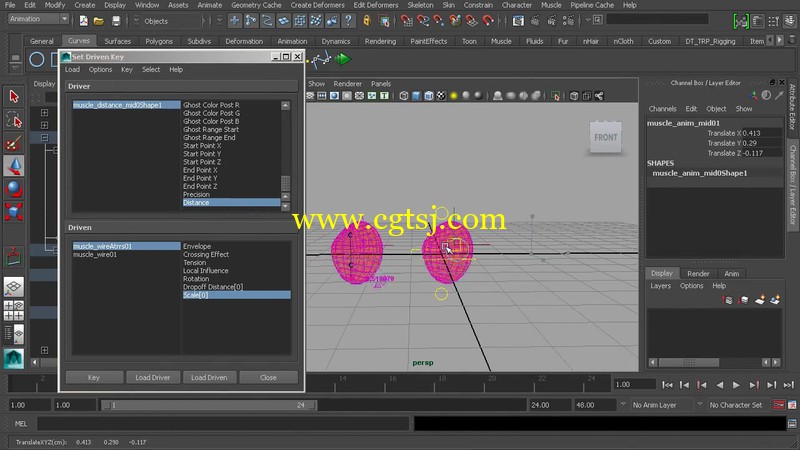Click the Maya home icon

point(14,359)
